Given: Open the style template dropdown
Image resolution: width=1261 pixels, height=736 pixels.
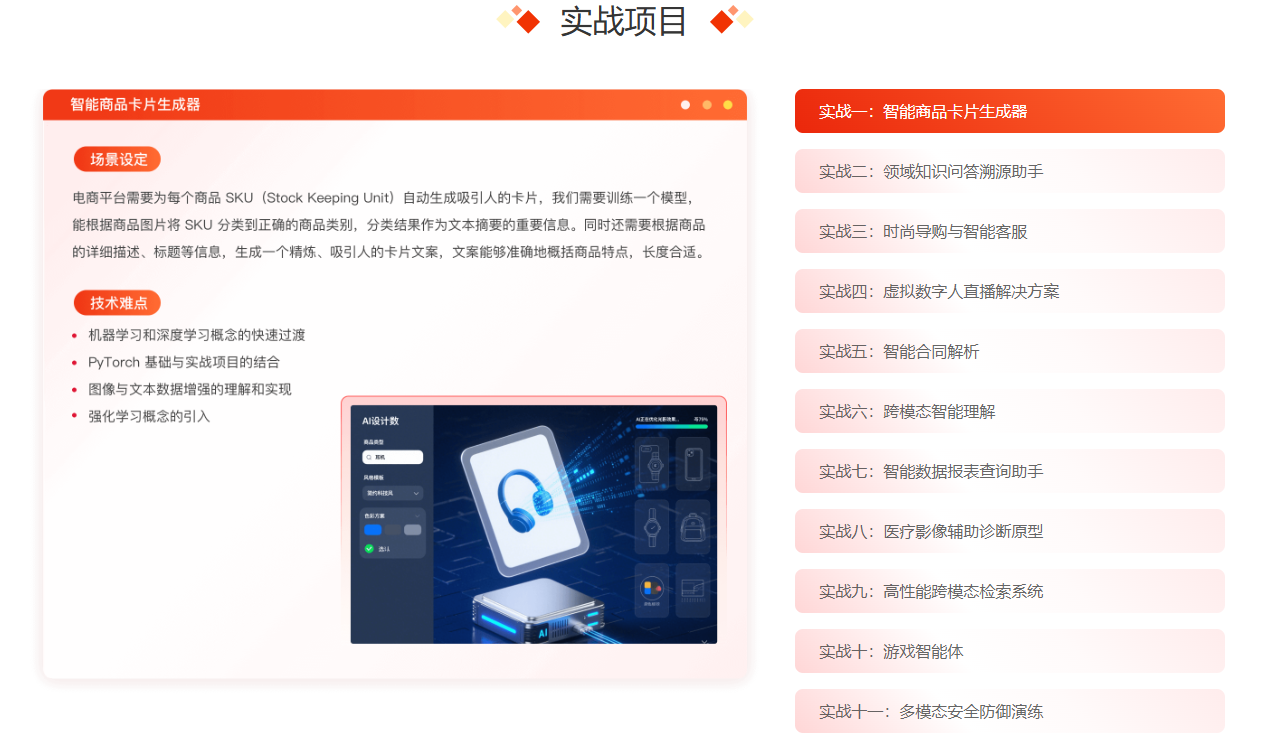Looking at the screenshot, I should tap(393, 493).
